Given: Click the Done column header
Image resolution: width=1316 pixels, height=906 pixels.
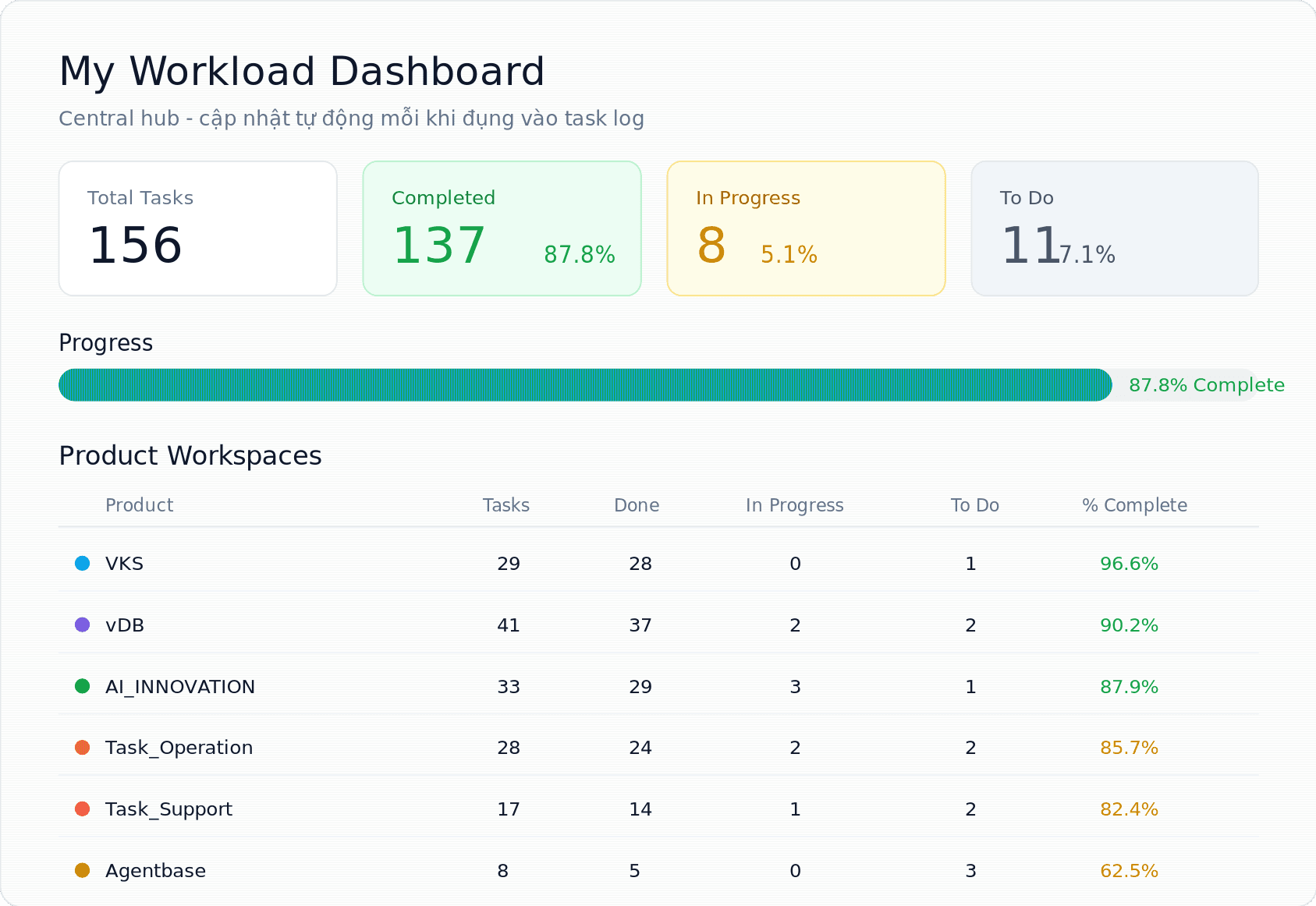Looking at the screenshot, I should 637,505.
